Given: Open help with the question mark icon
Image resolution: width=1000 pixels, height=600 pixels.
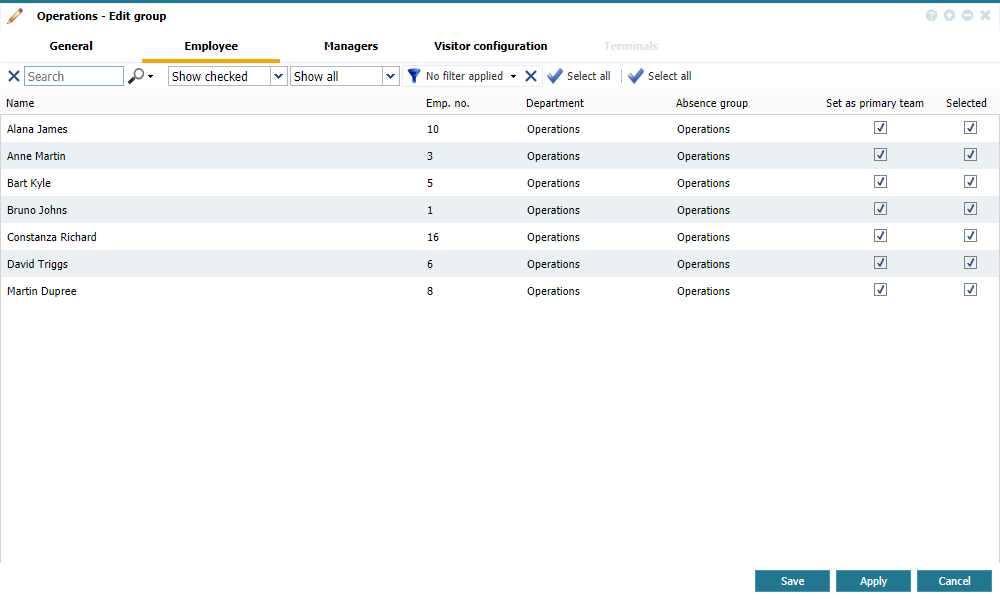Looking at the screenshot, I should pyautogui.click(x=931, y=16).
